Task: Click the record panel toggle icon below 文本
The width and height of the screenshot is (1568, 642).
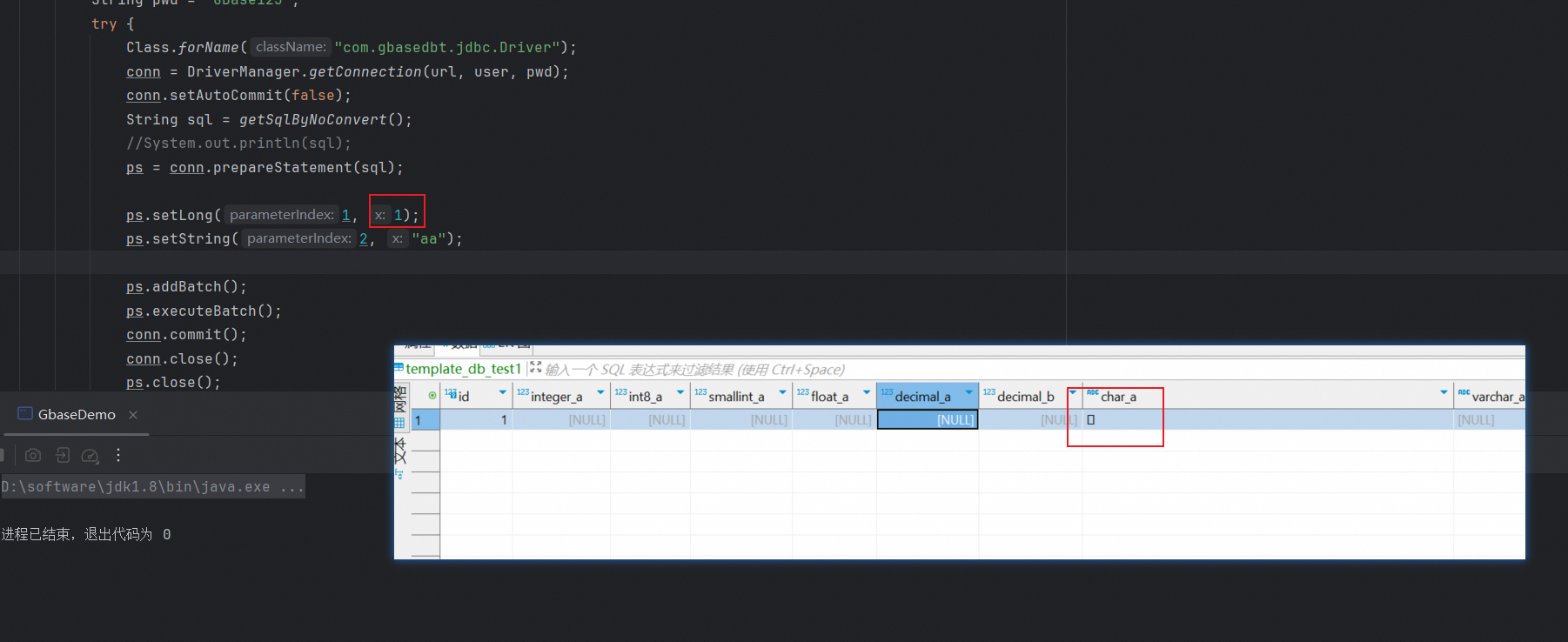Action: (399, 474)
